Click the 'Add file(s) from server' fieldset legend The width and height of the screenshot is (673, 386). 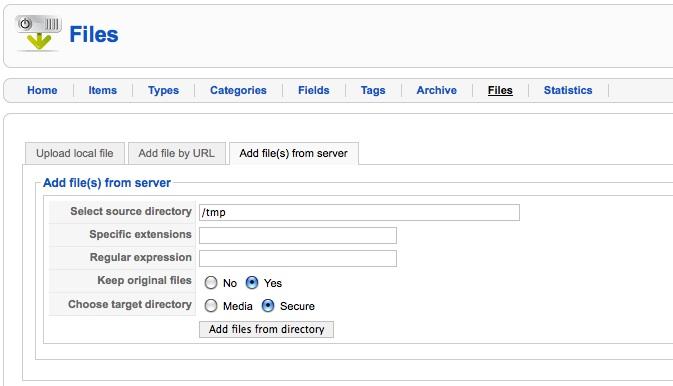pos(107,183)
